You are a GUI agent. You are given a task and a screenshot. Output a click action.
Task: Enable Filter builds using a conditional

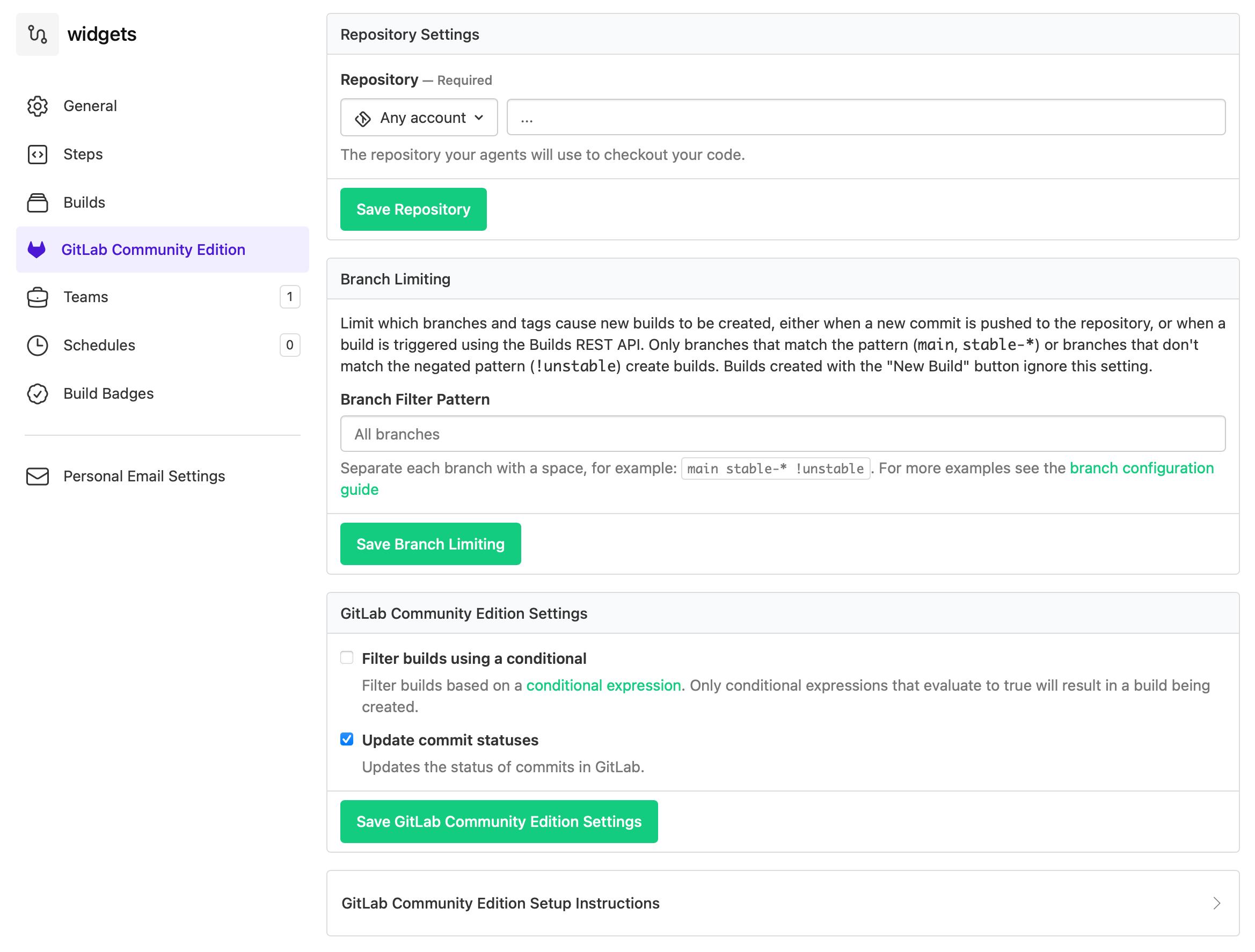(347, 657)
